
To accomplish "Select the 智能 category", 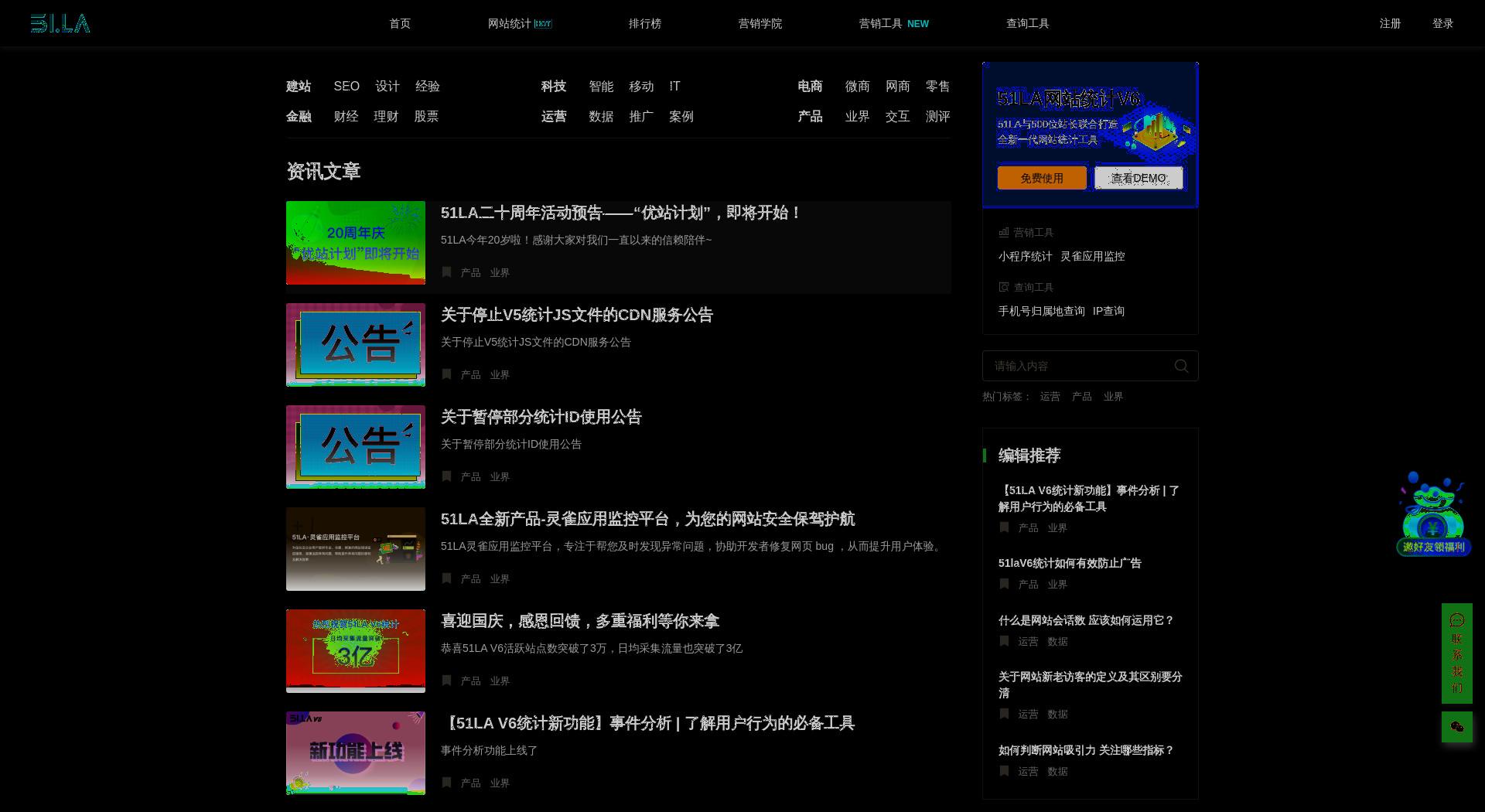I will 601,86.
